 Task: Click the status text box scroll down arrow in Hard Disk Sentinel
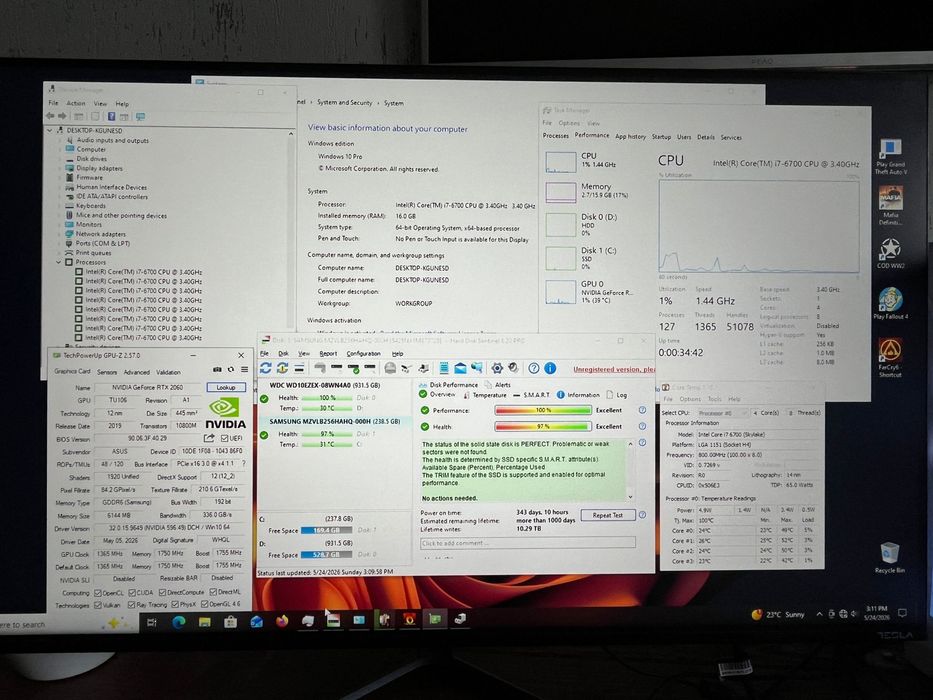630,497
